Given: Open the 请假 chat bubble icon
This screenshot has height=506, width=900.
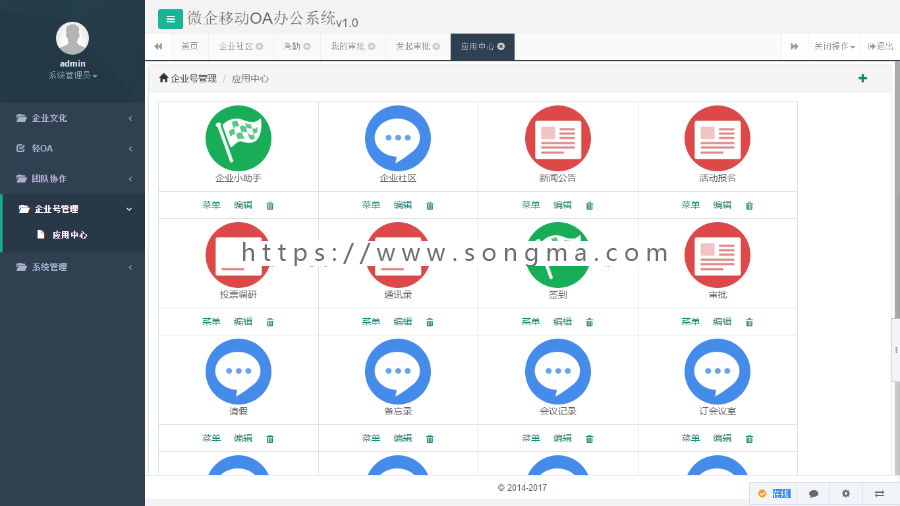Looking at the screenshot, I should click(x=238, y=371).
